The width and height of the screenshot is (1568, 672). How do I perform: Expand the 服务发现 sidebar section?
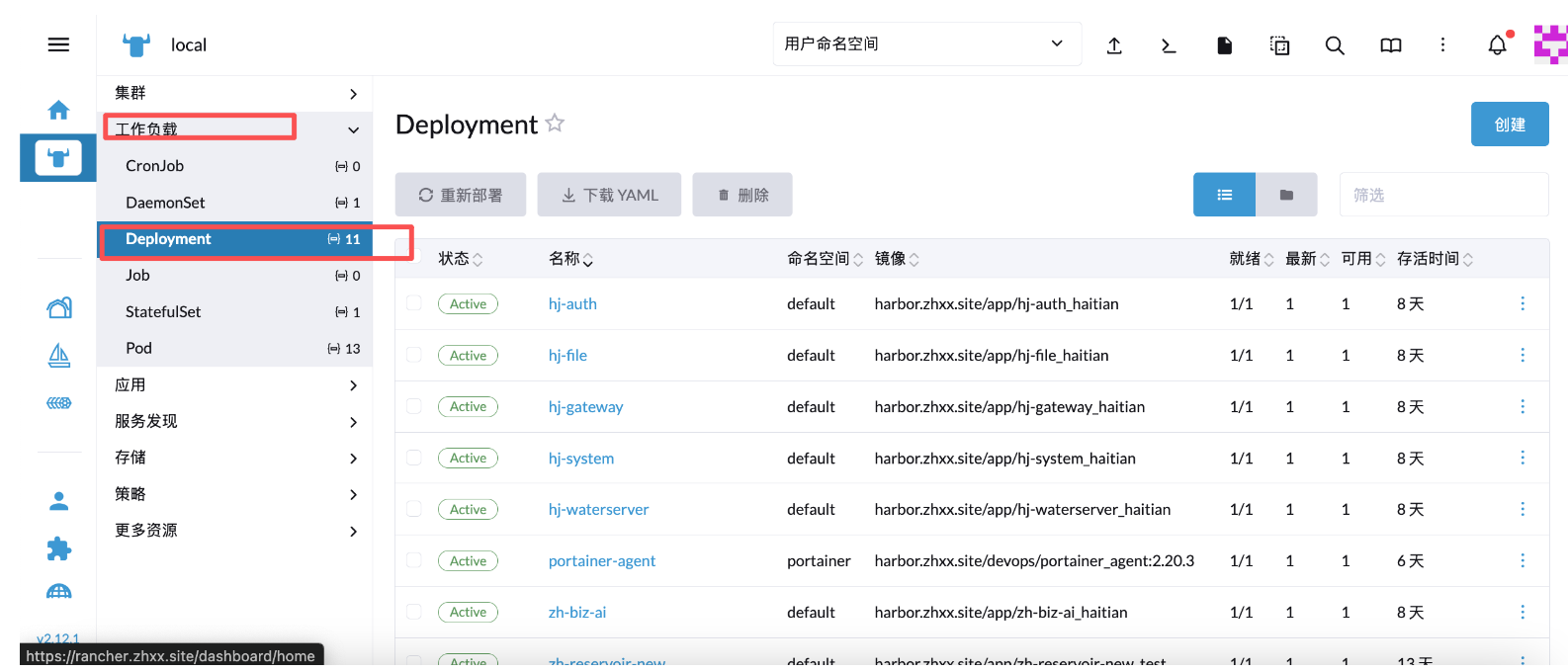click(x=235, y=421)
